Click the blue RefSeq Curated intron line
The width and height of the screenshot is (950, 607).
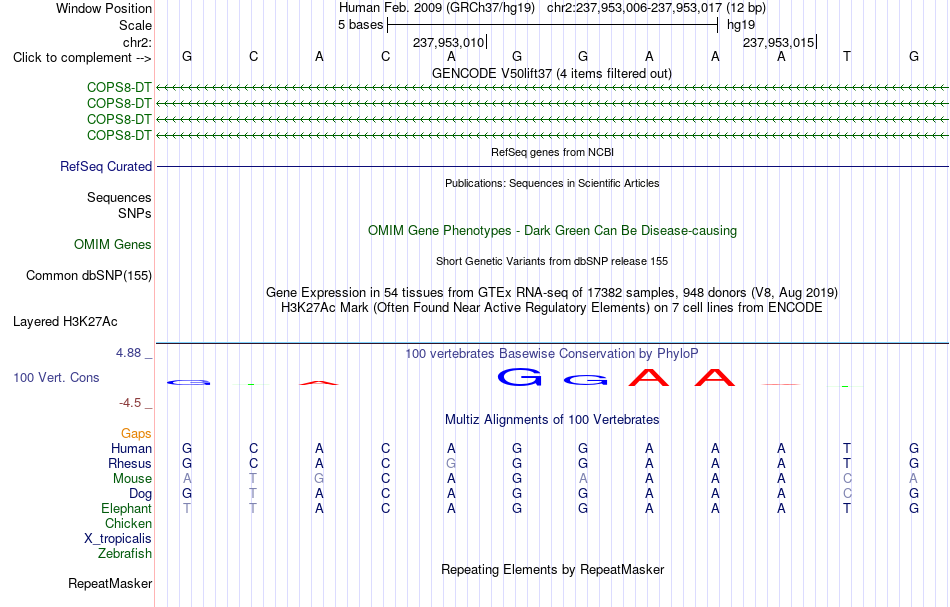coord(553,167)
